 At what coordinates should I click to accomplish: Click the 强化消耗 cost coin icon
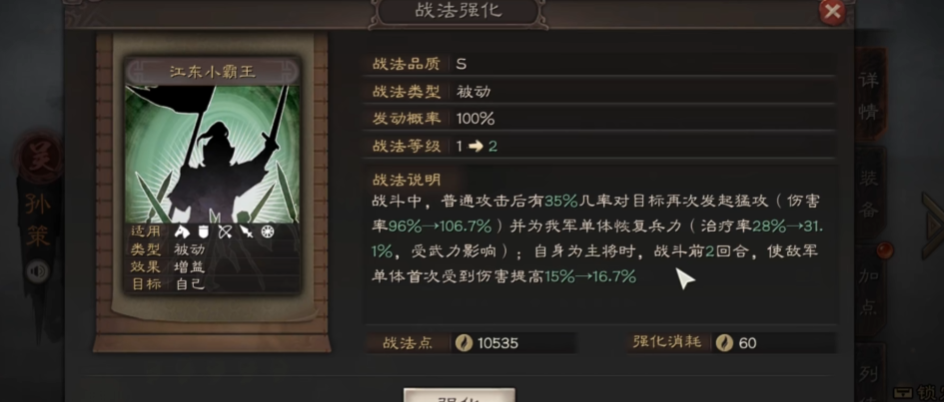(x=724, y=343)
